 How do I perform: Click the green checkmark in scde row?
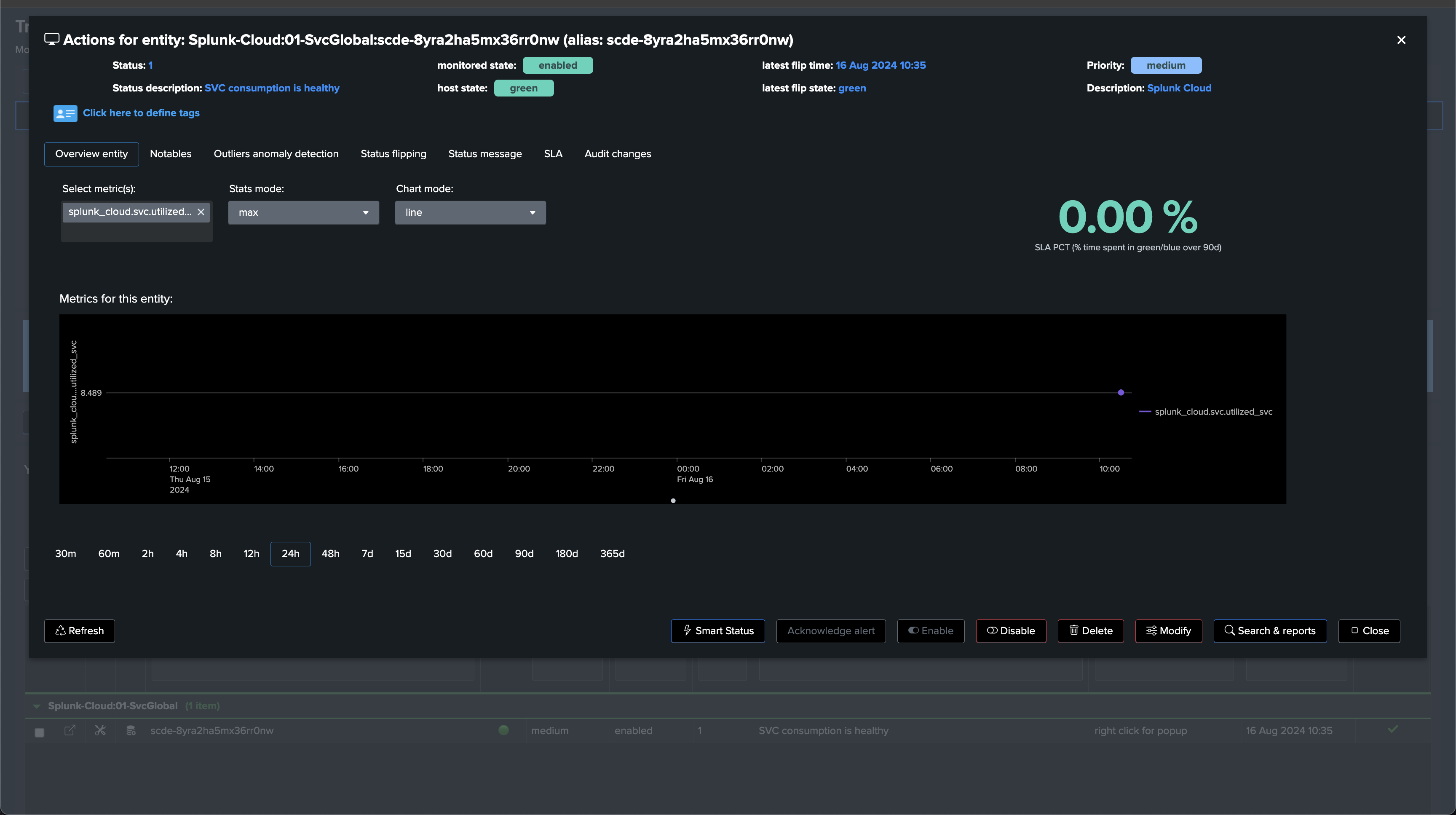tap(1393, 729)
